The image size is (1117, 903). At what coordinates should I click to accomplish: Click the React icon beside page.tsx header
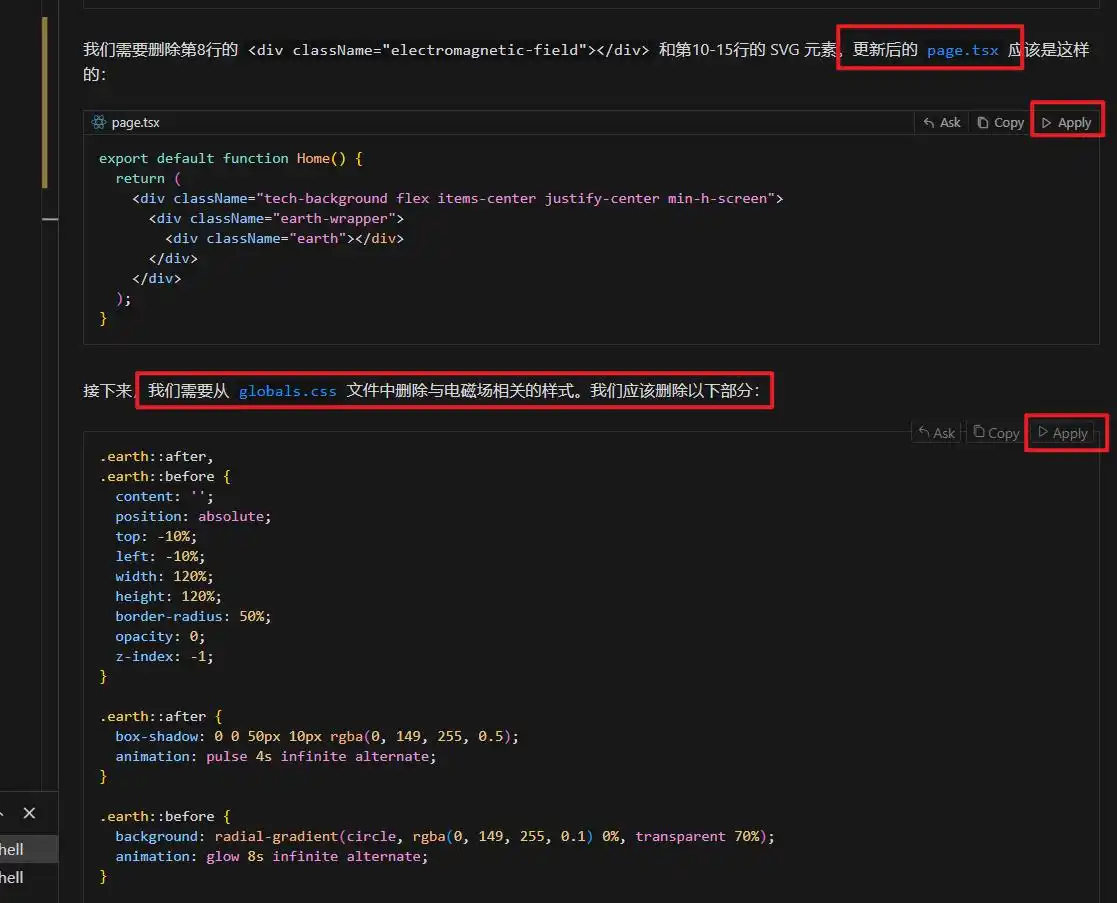[98, 122]
